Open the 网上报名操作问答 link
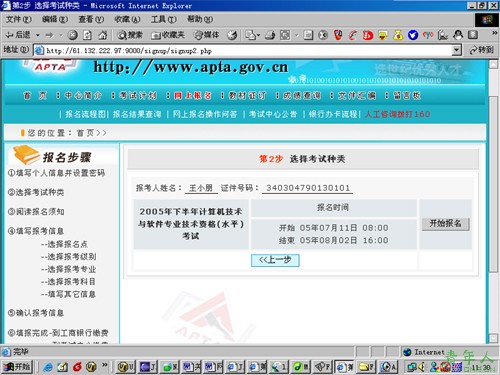Image resolution: width=500 pixels, height=375 pixels. (x=205, y=114)
